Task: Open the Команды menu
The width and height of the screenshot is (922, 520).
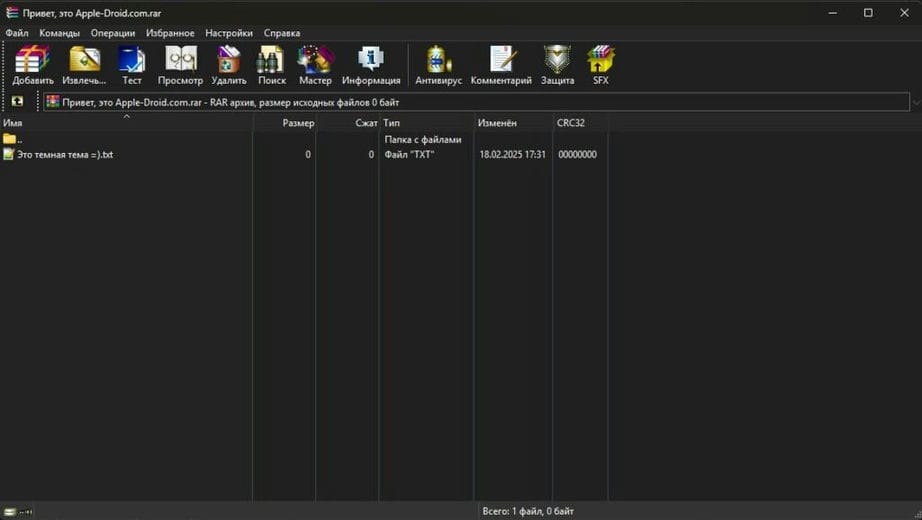Action: [x=59, y=33]
